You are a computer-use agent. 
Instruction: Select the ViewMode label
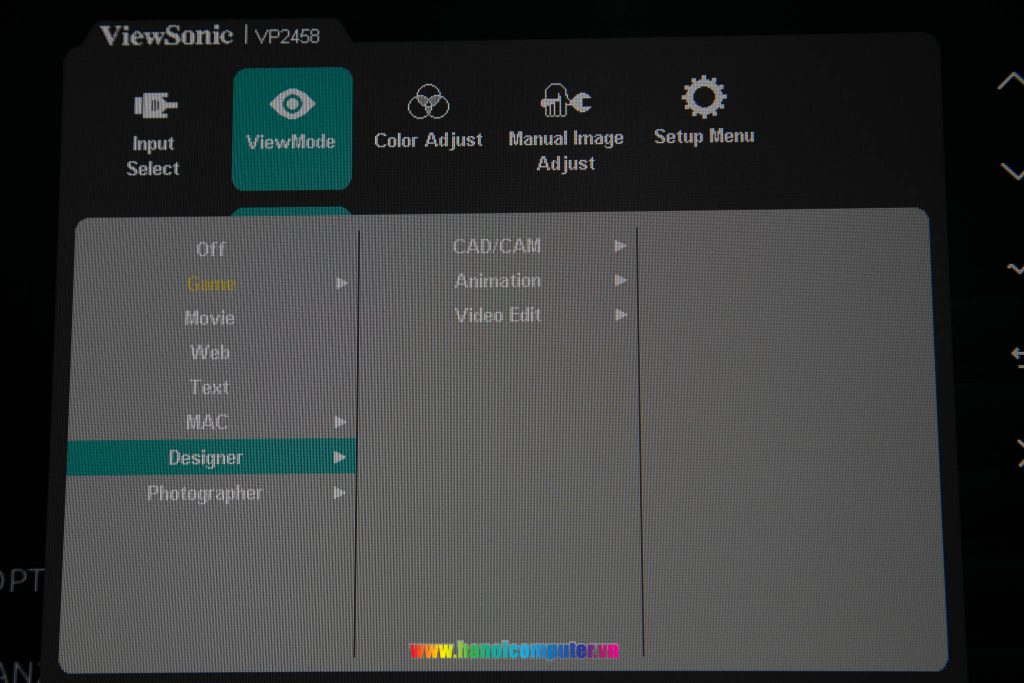click(x=291, y=142)
